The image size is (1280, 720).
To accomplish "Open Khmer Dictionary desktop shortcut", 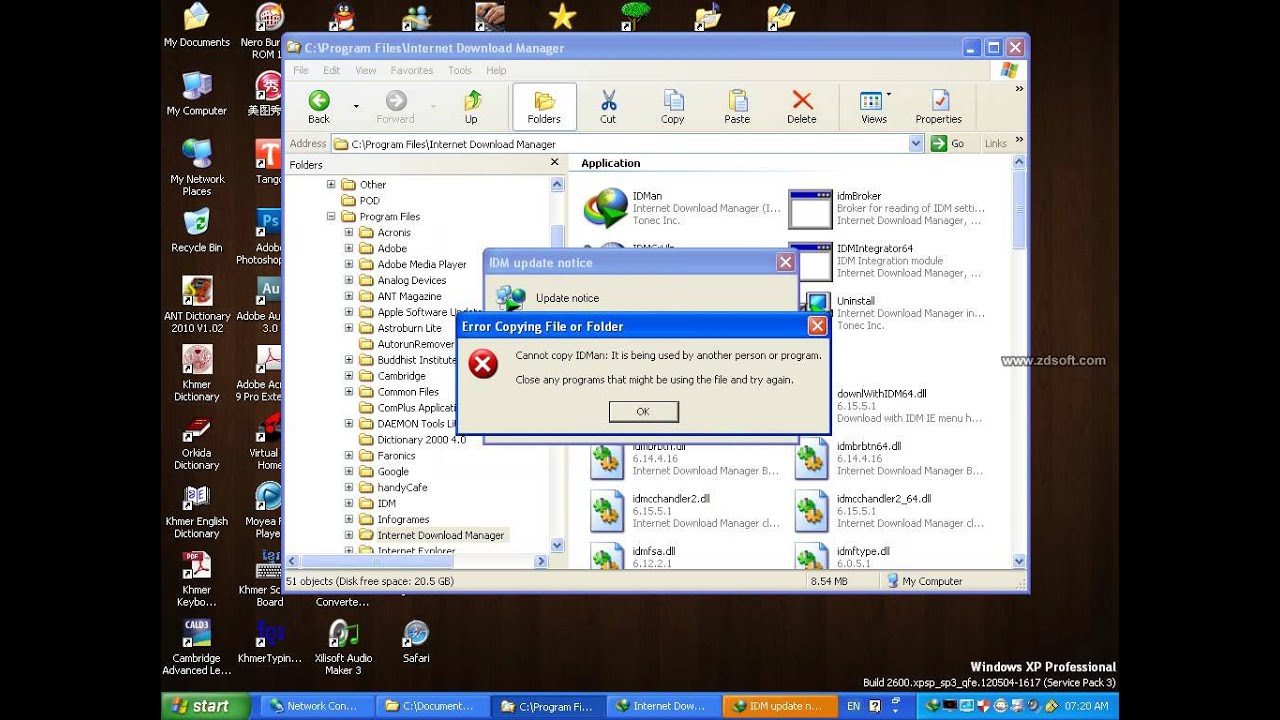I will tap(197, 374).
